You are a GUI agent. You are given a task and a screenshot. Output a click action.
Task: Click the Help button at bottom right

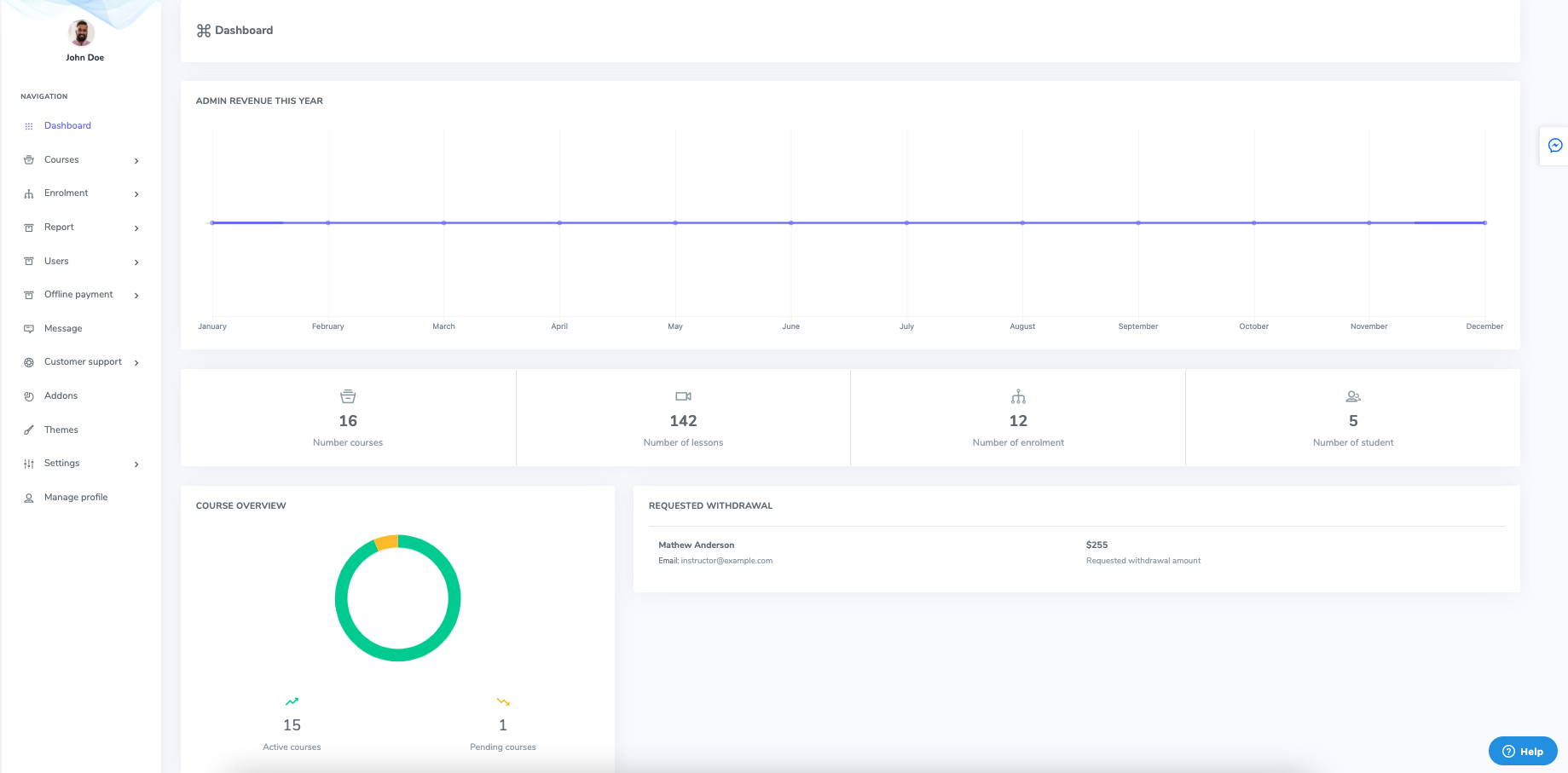[x=1523, y=751]
